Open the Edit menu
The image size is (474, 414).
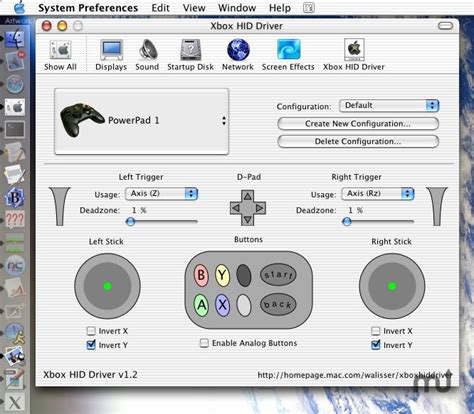point(160,8)
